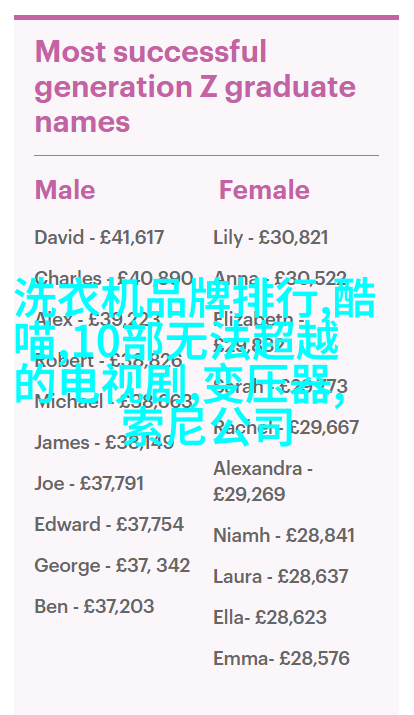The width and height of the screenshot is (414, 715).
Task: Click the cyan Chinese watermark text overlay
Action: click(x=195, y=362)
